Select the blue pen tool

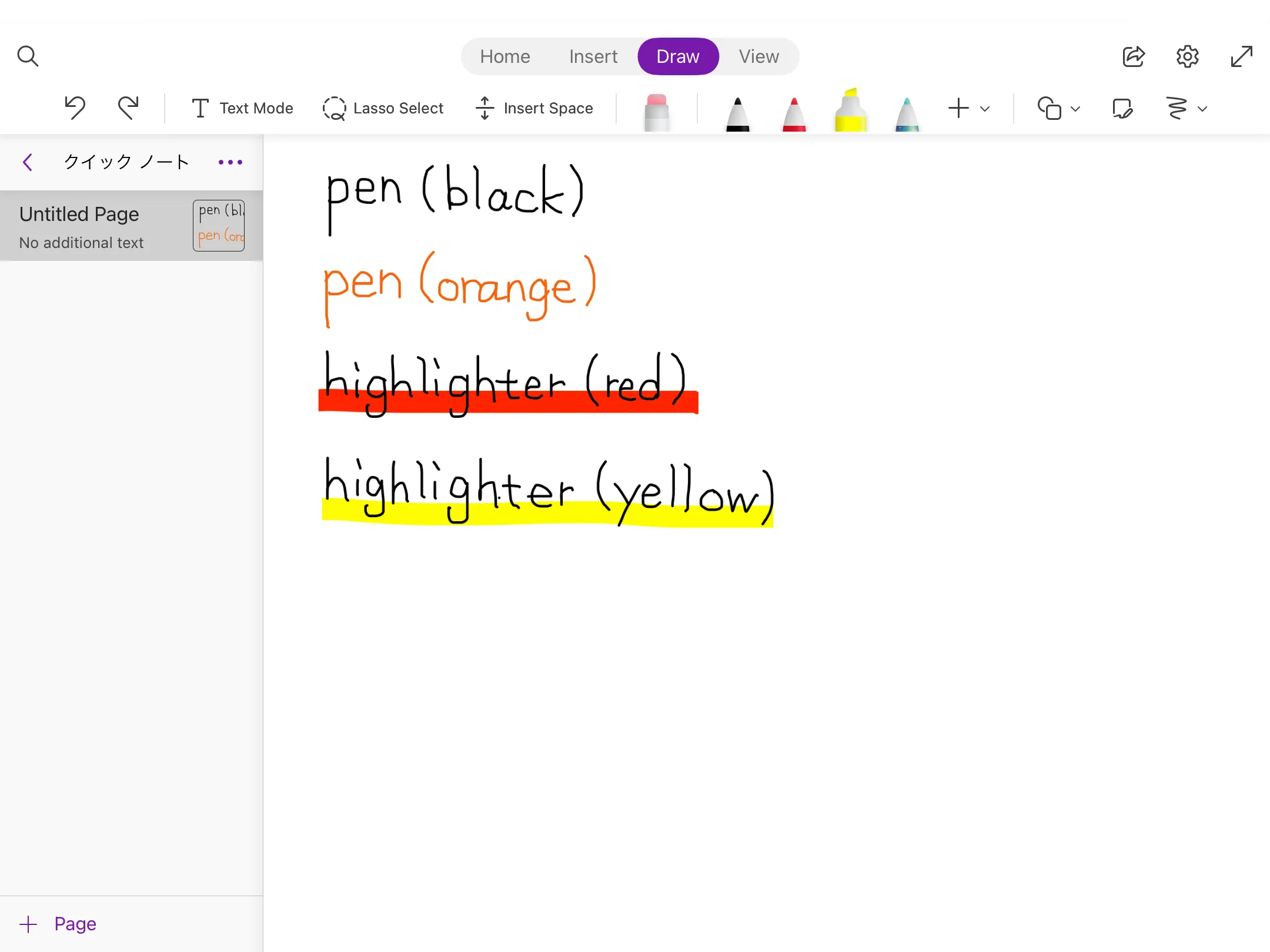tap(906, 108)
